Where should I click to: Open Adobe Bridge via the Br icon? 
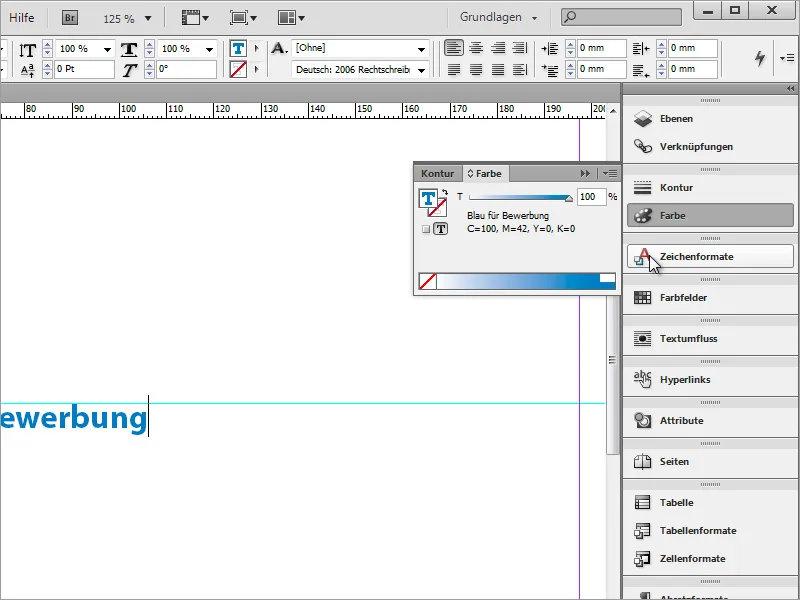tap(70, 18)
